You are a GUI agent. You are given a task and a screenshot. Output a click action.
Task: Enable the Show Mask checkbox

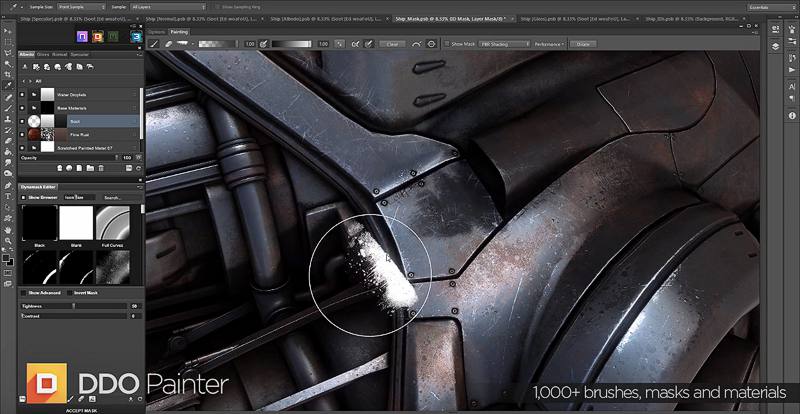click(x=447, y=44)
